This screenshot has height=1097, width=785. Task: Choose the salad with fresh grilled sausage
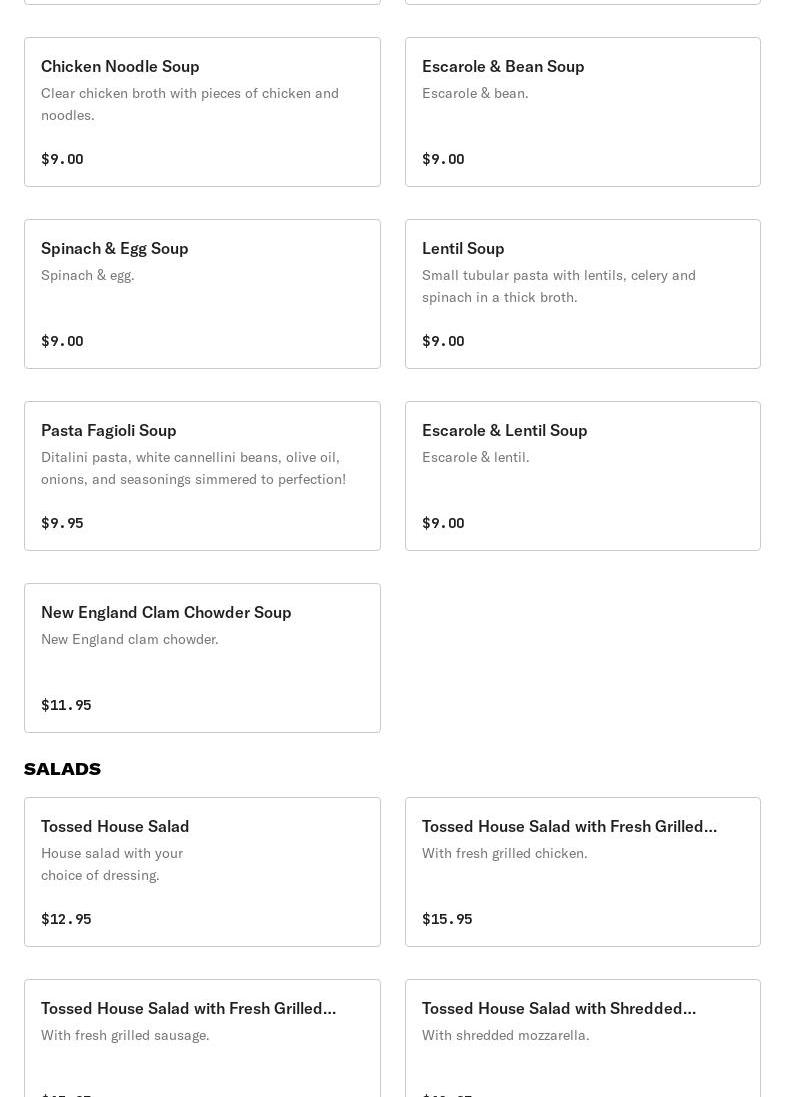pyautogui.click(x=188, y=1008)
